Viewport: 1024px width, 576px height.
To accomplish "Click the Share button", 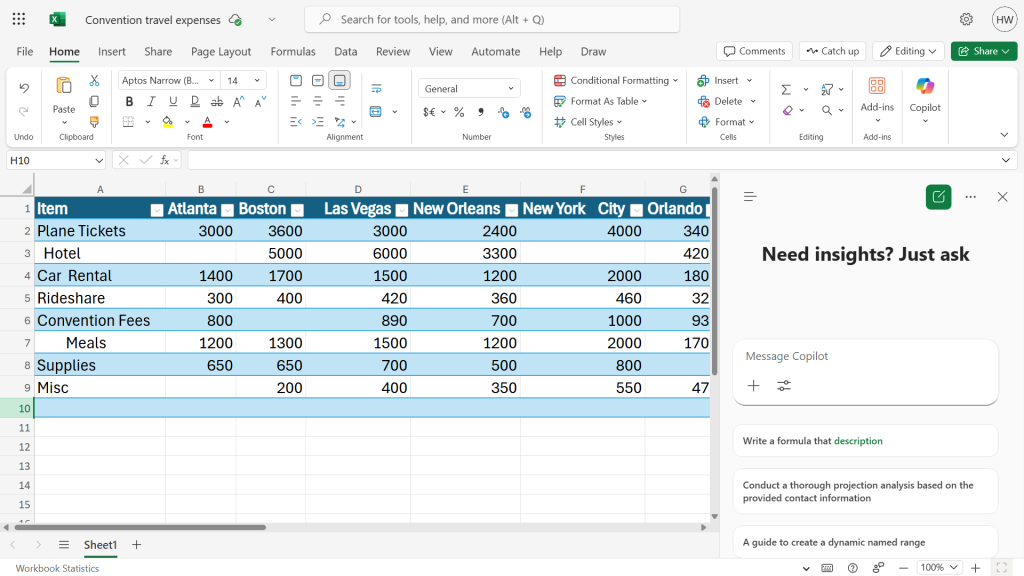I will tap(983, 50).
